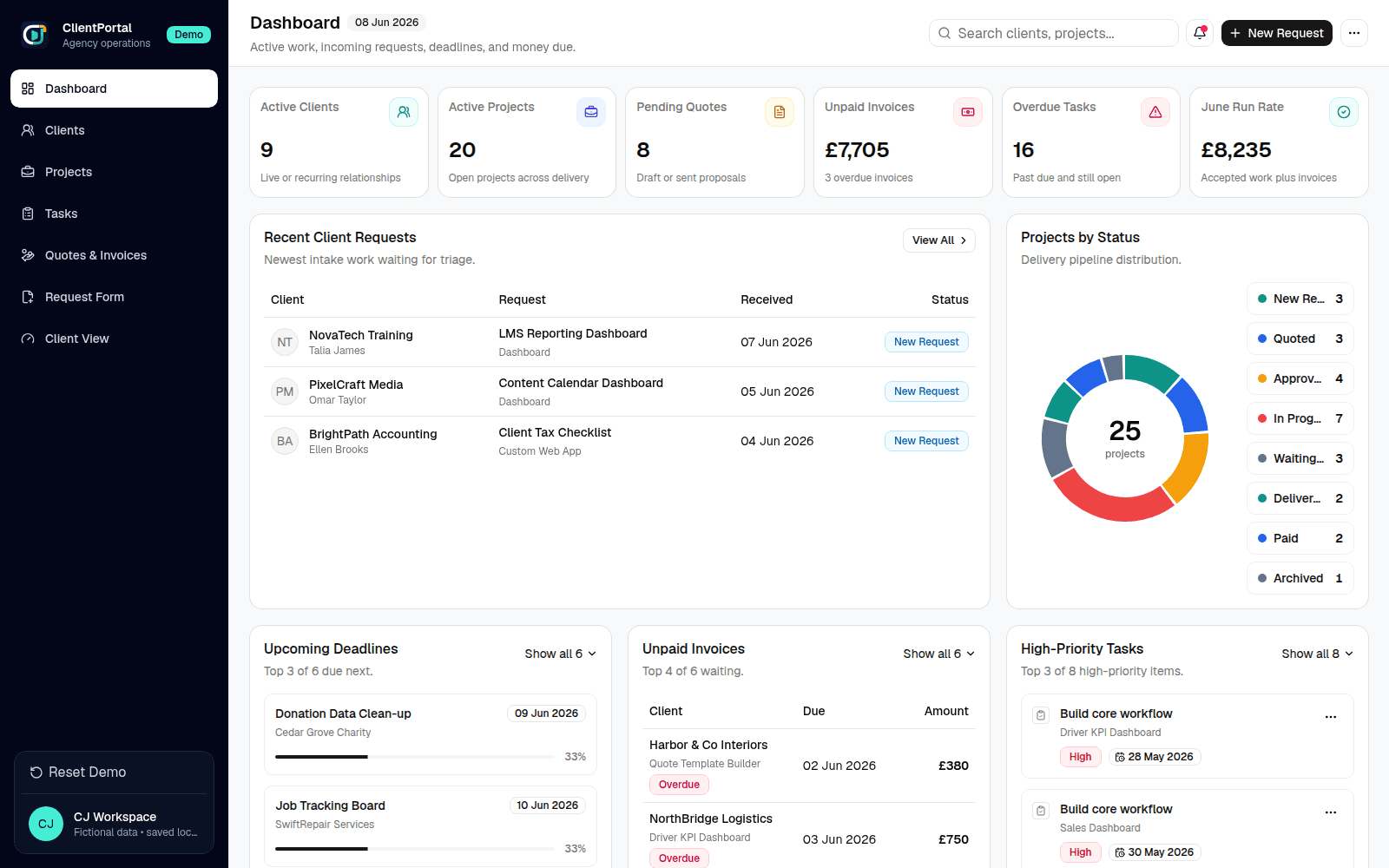Open the Request Form page
Image resolution: width=1389 pixels, height=868 pixels.
(x=114, y=297)
